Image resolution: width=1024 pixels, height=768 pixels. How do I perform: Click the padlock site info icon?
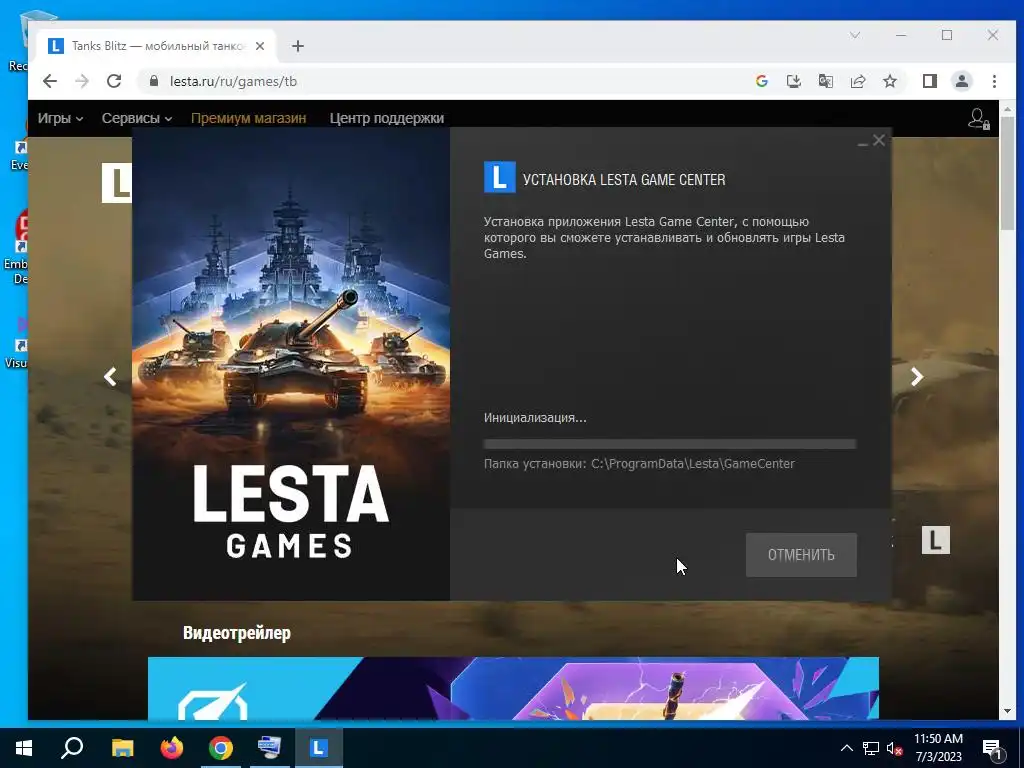coord(154,81)
